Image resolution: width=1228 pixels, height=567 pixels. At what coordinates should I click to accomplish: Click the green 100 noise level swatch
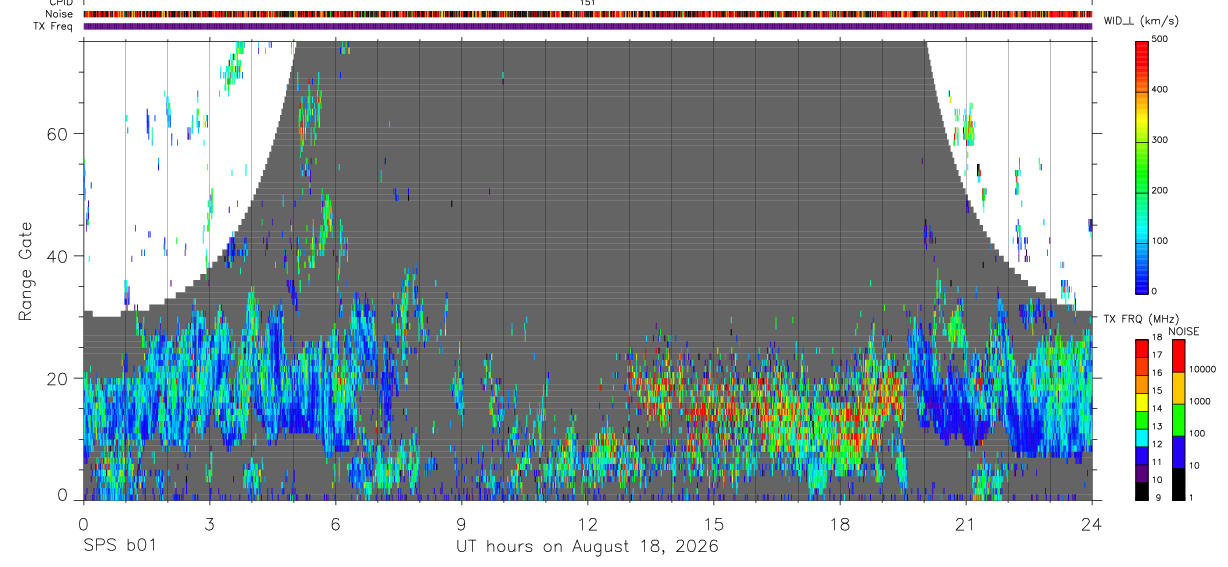tap(1179, 420)
